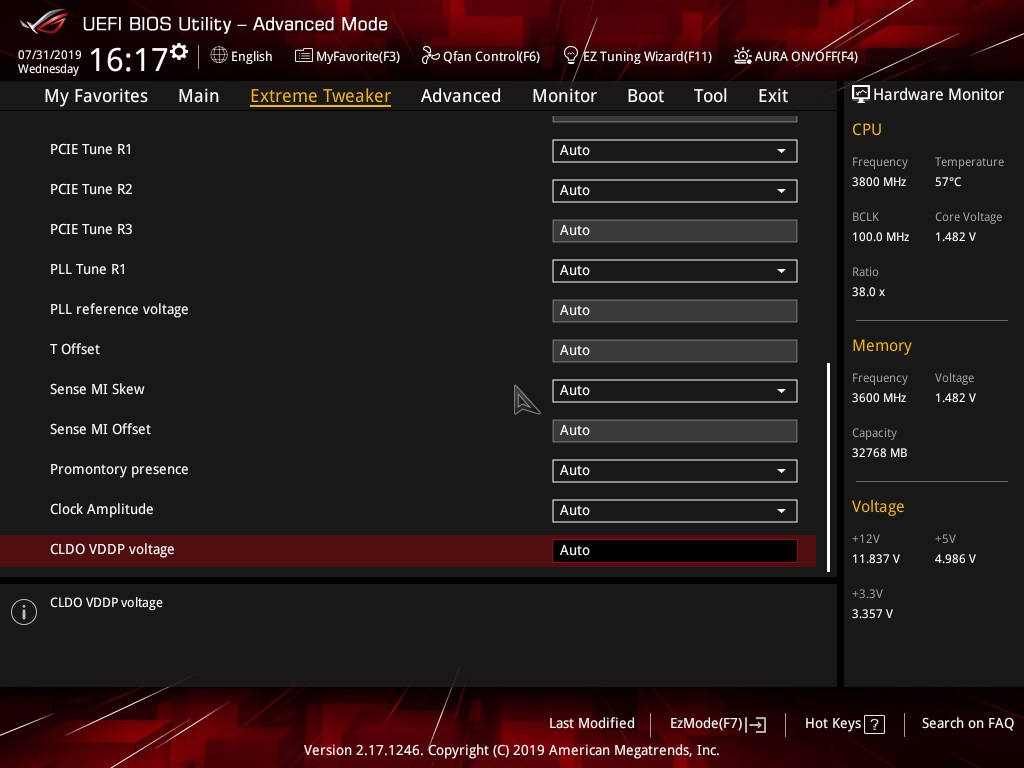The width and height of the screenshot is (1024, 768).
Task: Expand Promontory presence dropdown
Action: pyautogui.click(x=675, y=470)
